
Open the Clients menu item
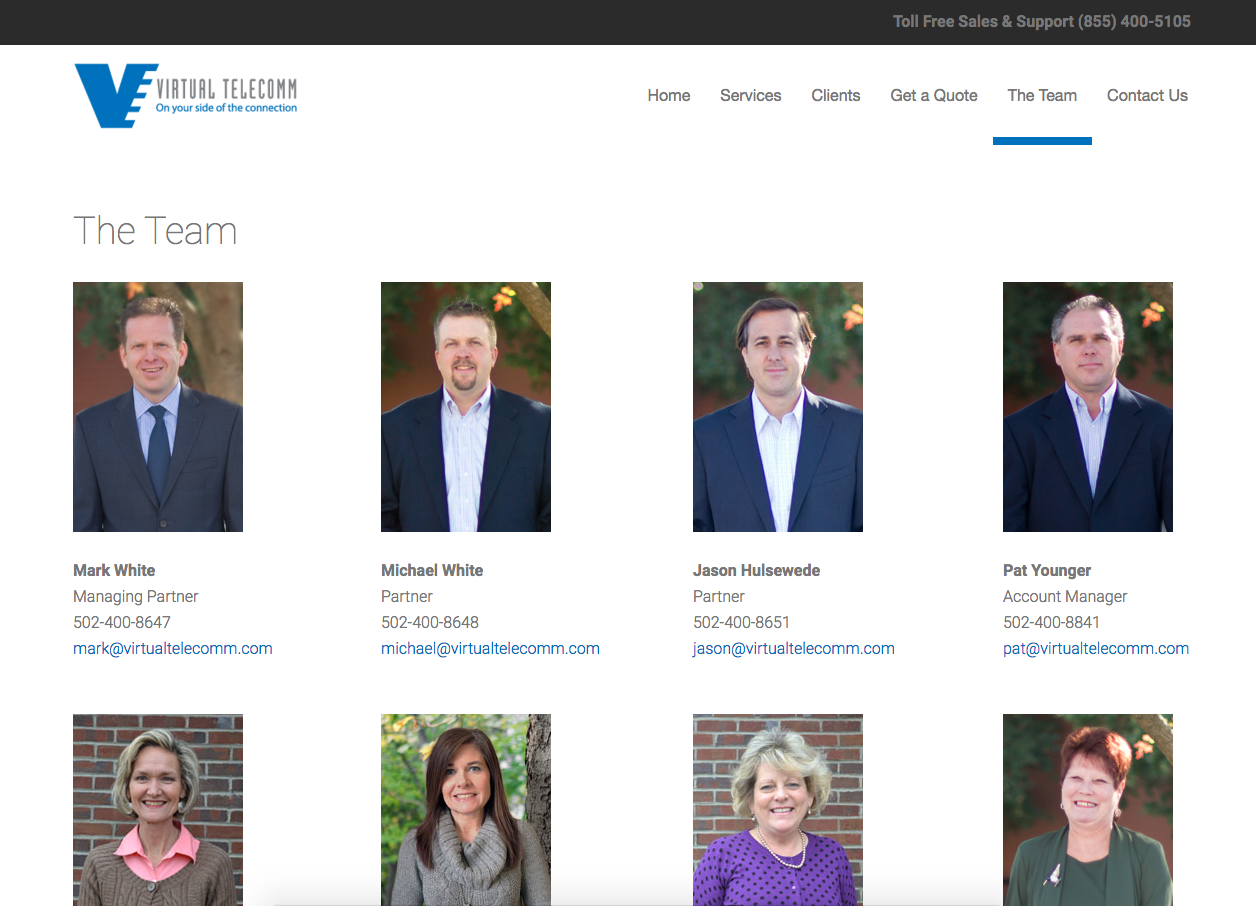[x=836, y=96]
